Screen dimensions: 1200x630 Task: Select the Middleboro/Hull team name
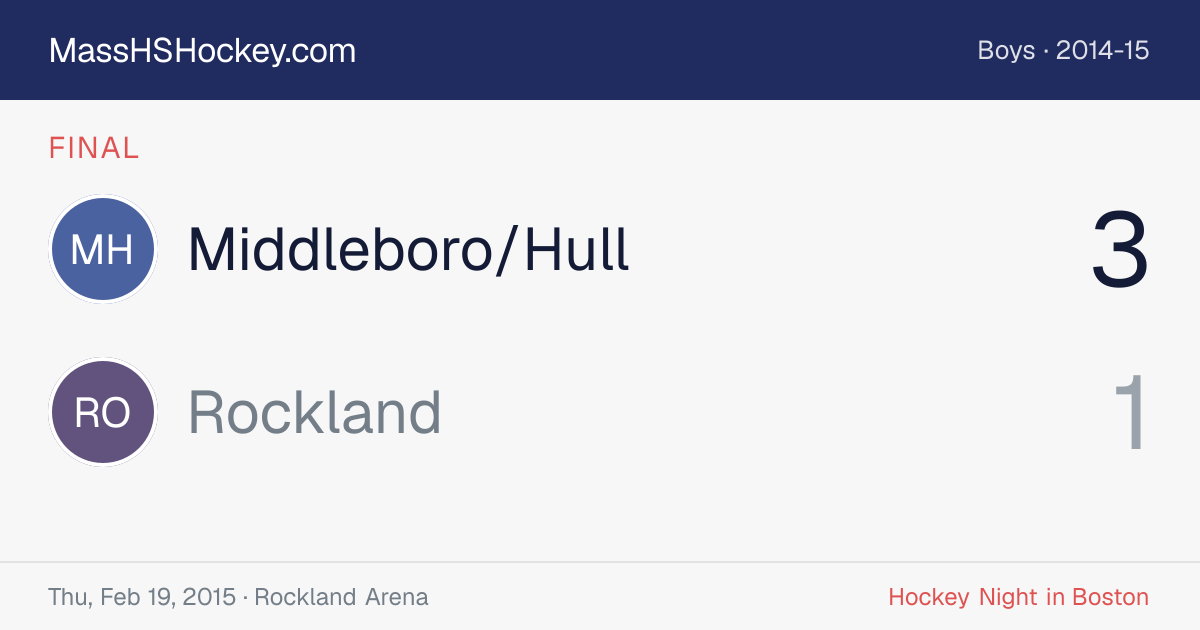(x=409, y=249)
